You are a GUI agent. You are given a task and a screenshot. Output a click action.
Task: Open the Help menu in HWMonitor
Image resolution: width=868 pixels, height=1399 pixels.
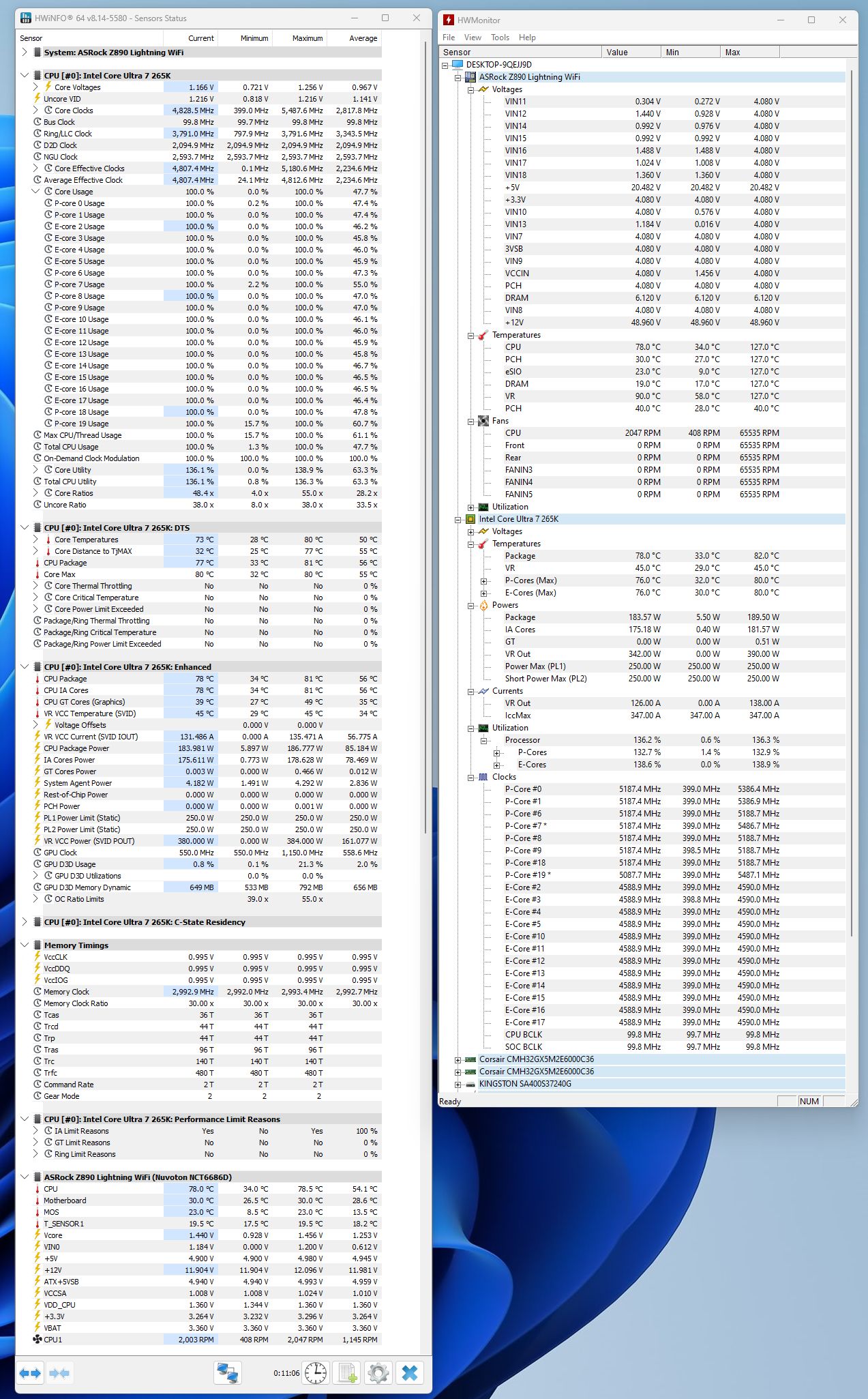pyautogui.click(x=527, y=38)
